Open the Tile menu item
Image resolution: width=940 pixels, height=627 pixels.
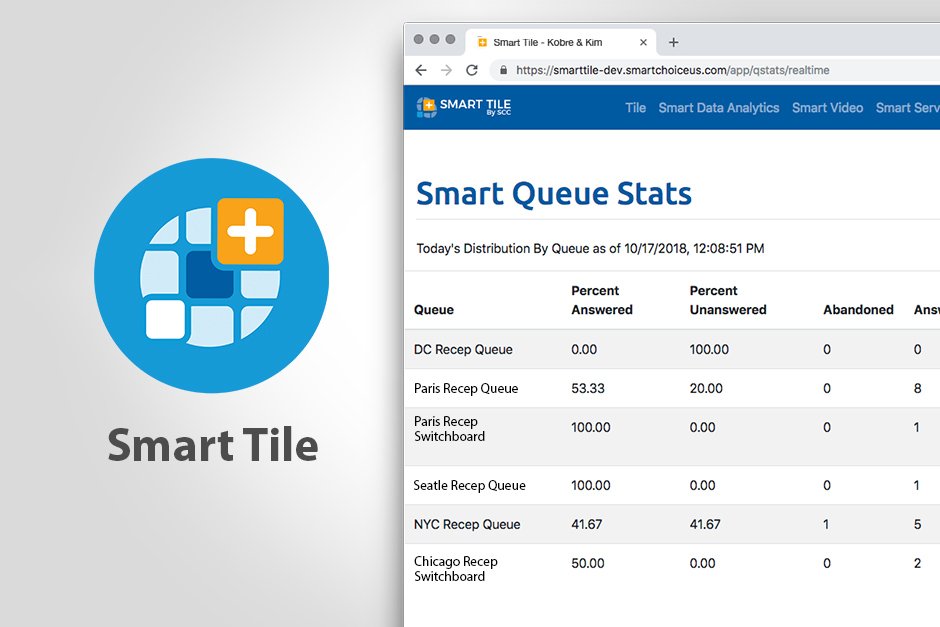635,108
